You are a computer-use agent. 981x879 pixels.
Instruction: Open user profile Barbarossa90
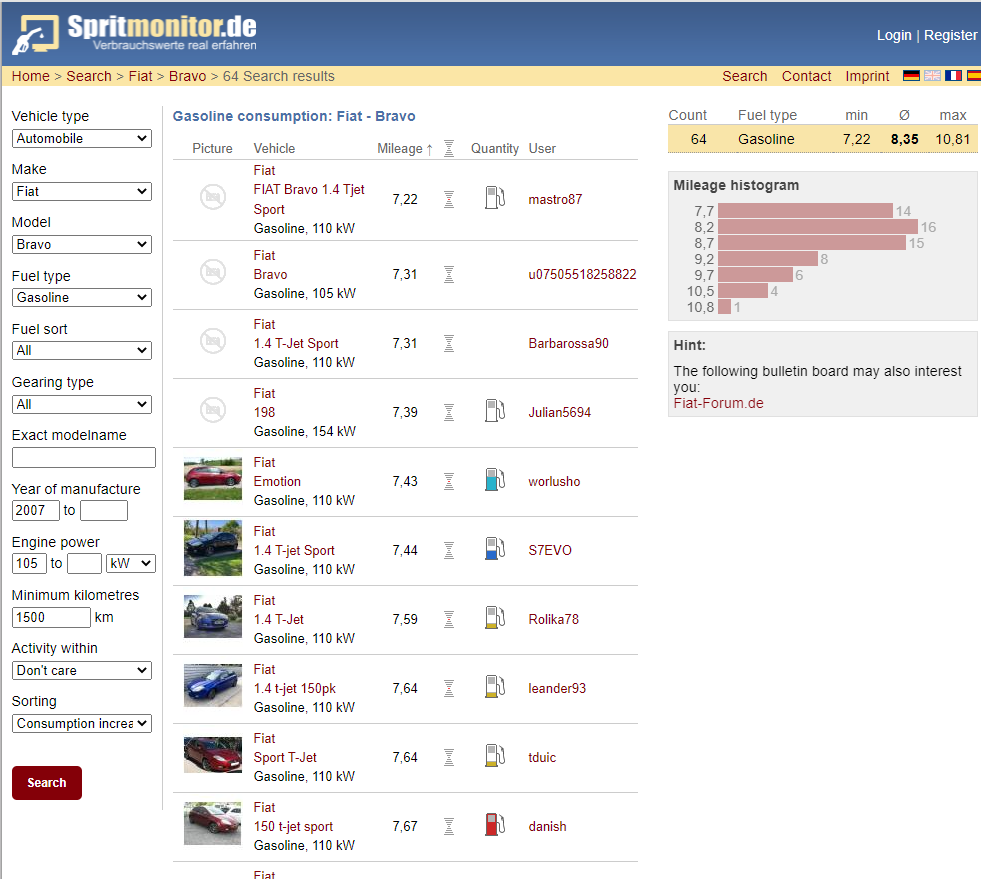click(568, 343)
